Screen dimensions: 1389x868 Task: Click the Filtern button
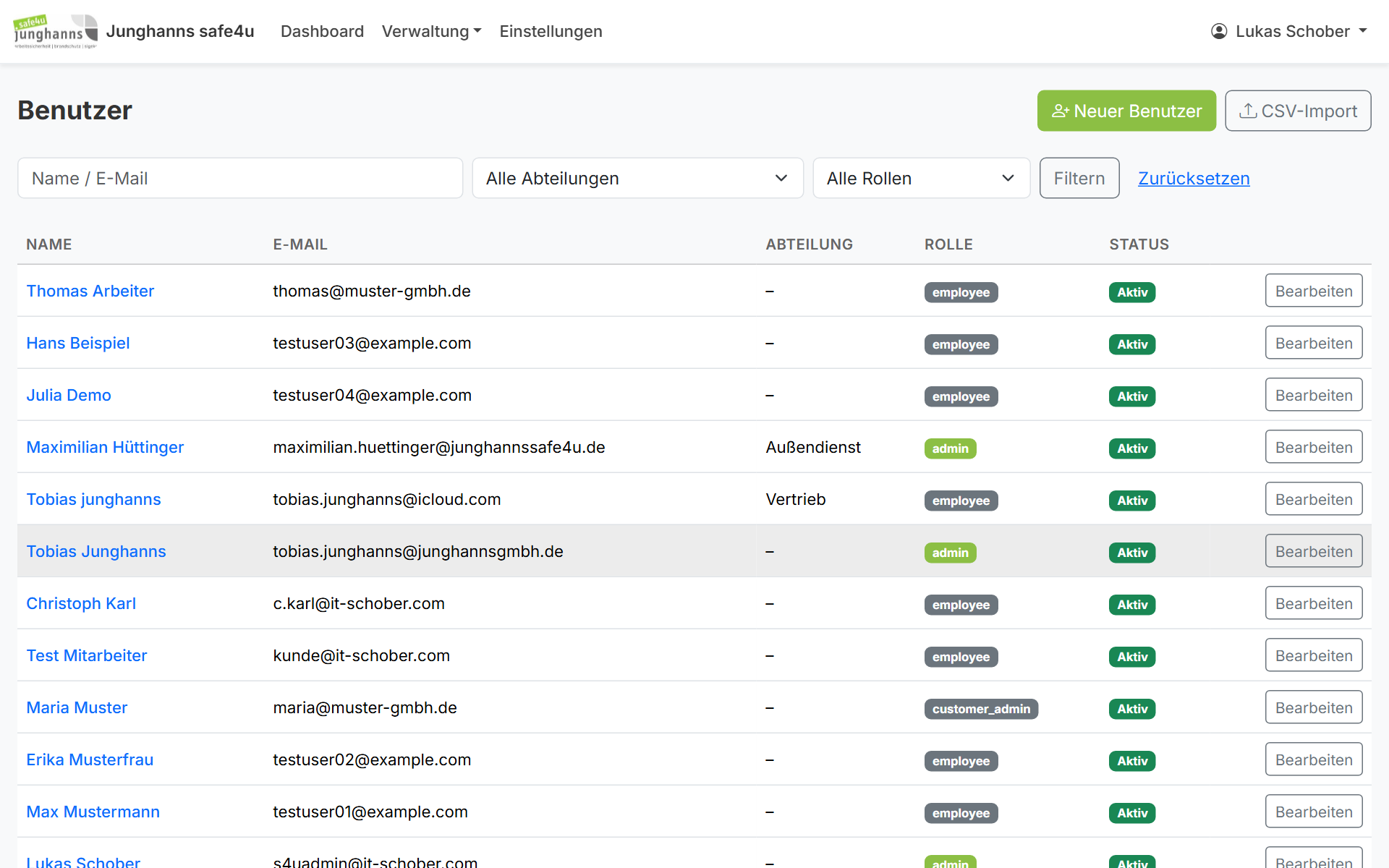coord(1079,178)
